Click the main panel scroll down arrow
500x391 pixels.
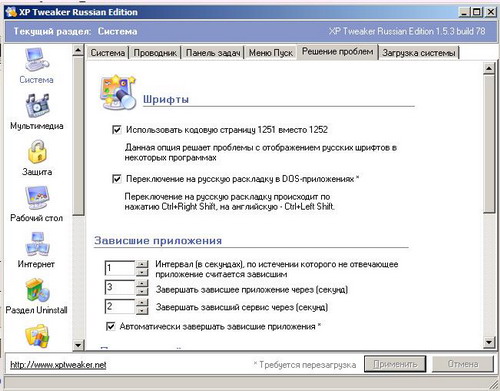[489, 342]
